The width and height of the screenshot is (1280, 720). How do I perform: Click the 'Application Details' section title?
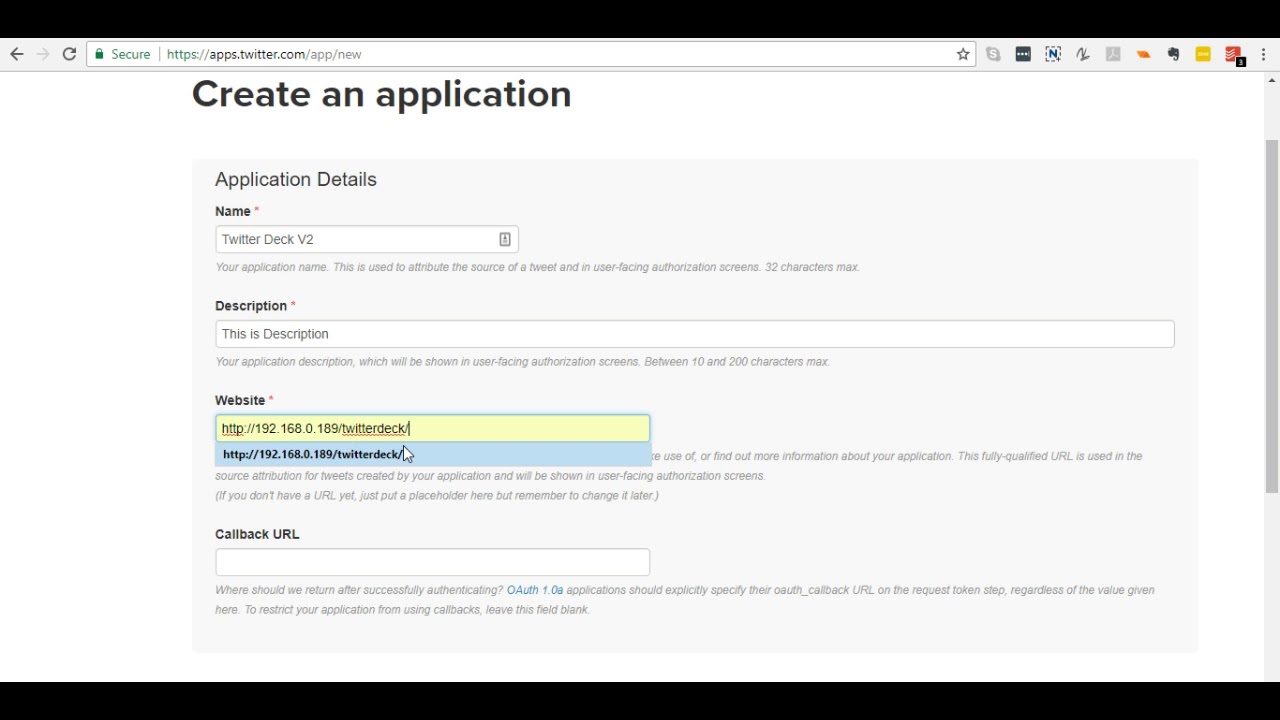point(295,179)
